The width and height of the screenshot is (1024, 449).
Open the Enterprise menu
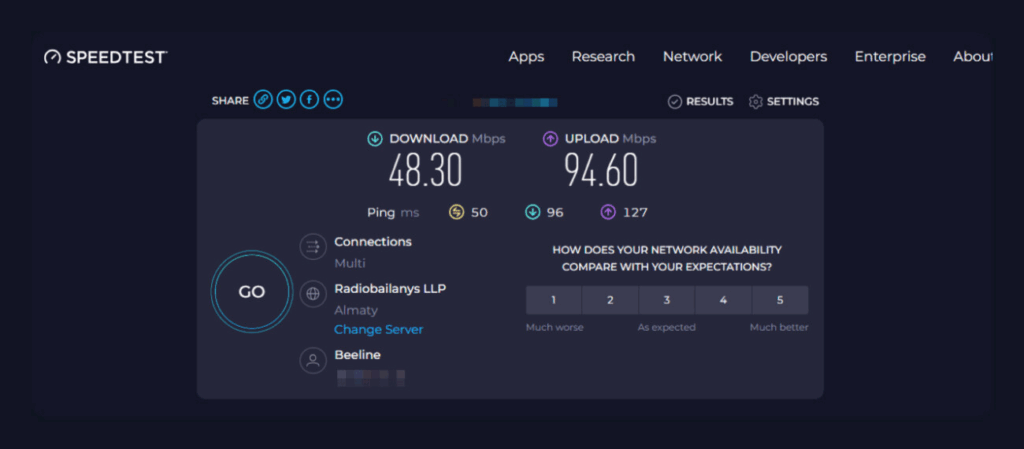(x=890, y=57)
